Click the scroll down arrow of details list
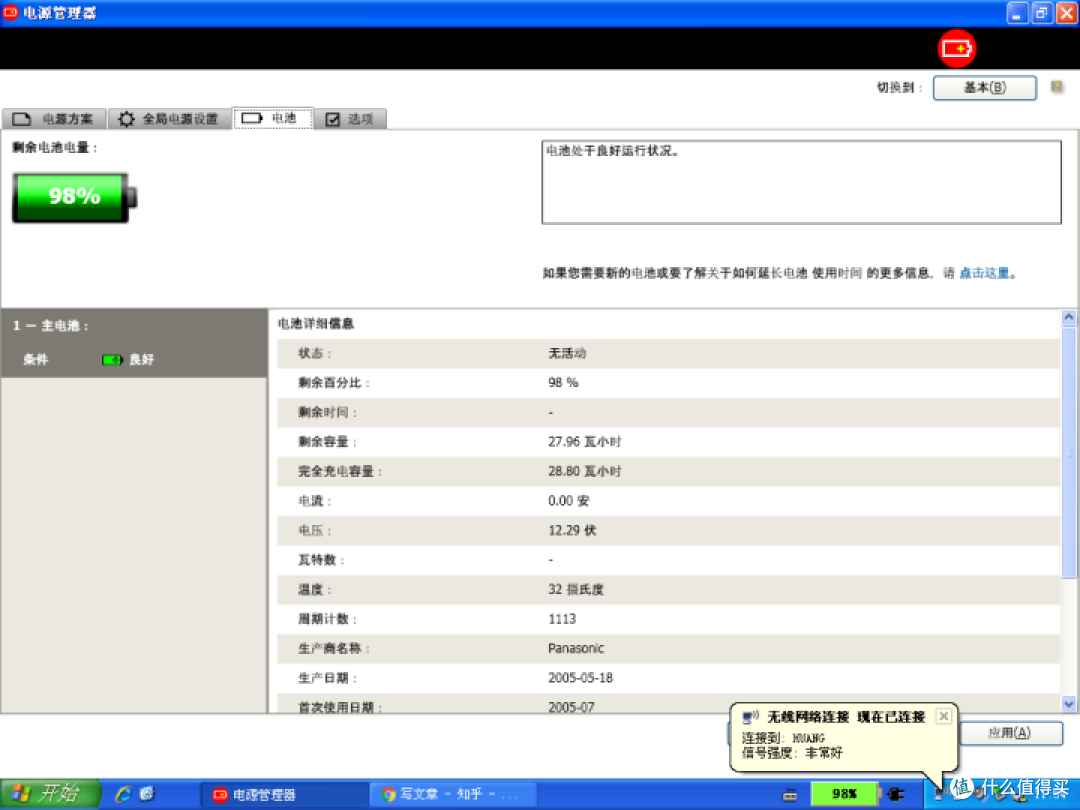This screenshot has height=810, width=1080. tap(1069, 704)
